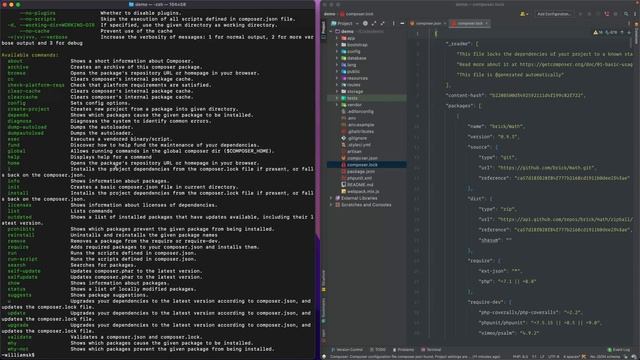The image size is (640, 360).
Task: Select the tests folder in project tree
Action: tap(367, 98)
